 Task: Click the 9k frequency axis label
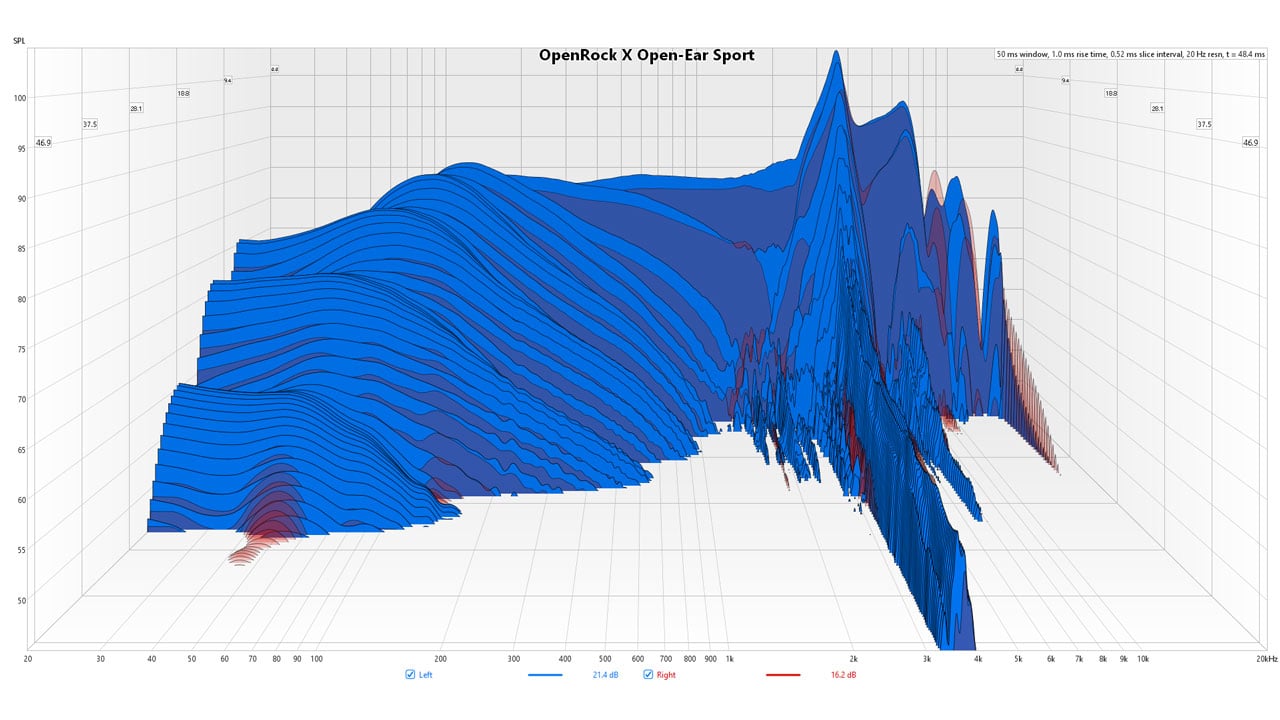click(x=1124, y=659)
